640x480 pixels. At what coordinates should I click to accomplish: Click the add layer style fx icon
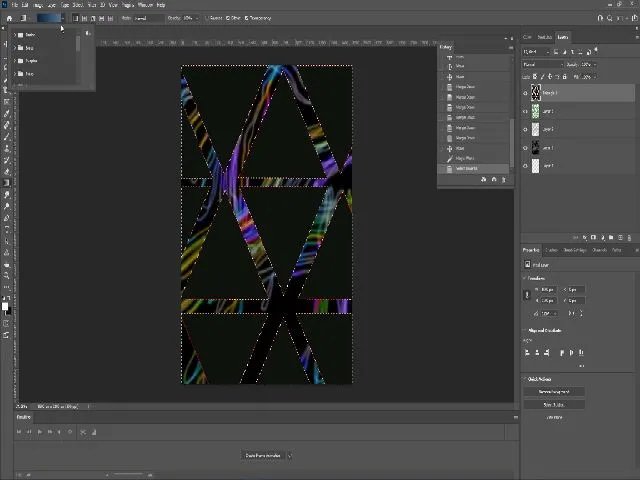tap(584, 238)
